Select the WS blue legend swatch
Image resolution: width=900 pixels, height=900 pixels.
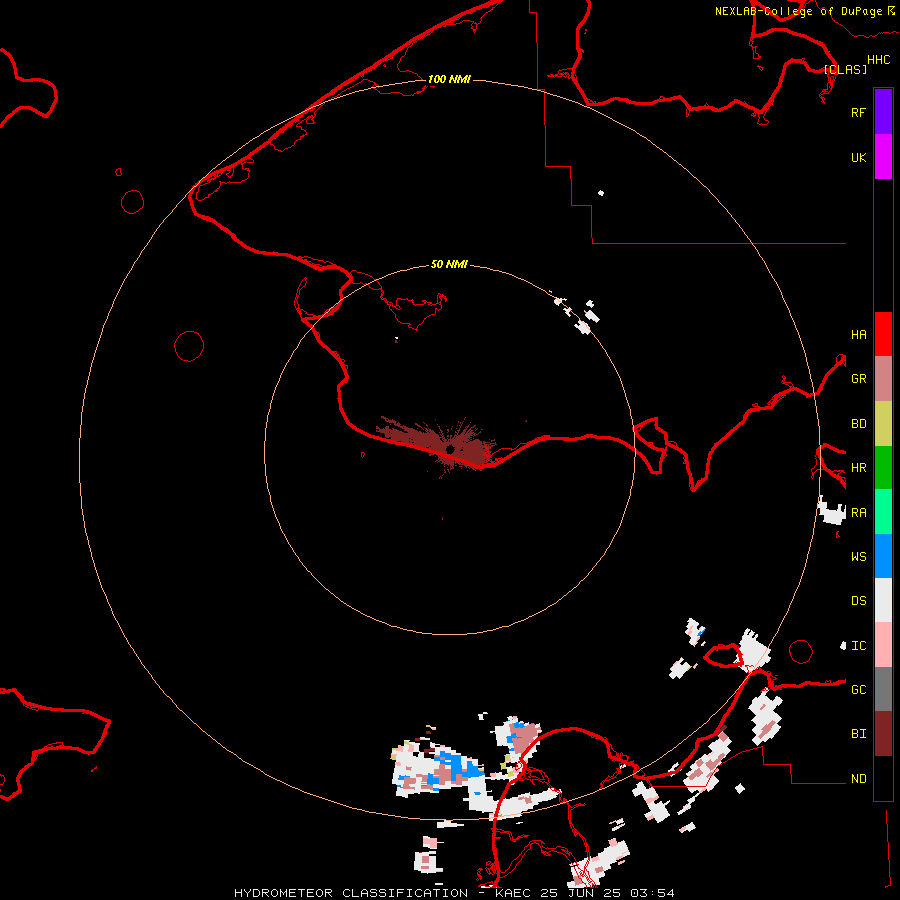pos(883,556)
